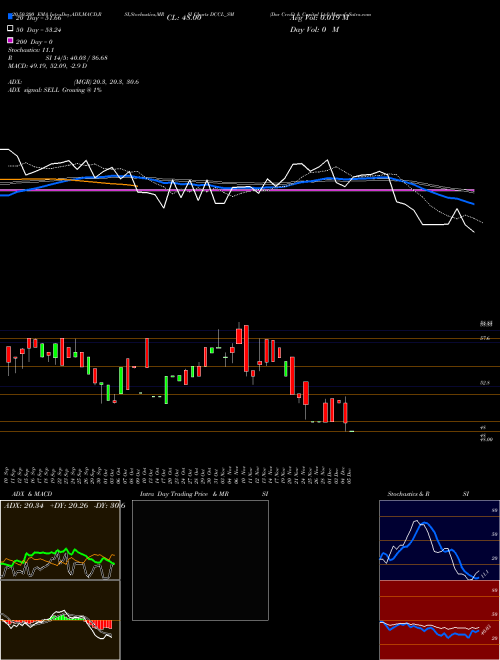
Task: Click the 'Stochastics: 11.1' reading
Action: coord(31,50)
